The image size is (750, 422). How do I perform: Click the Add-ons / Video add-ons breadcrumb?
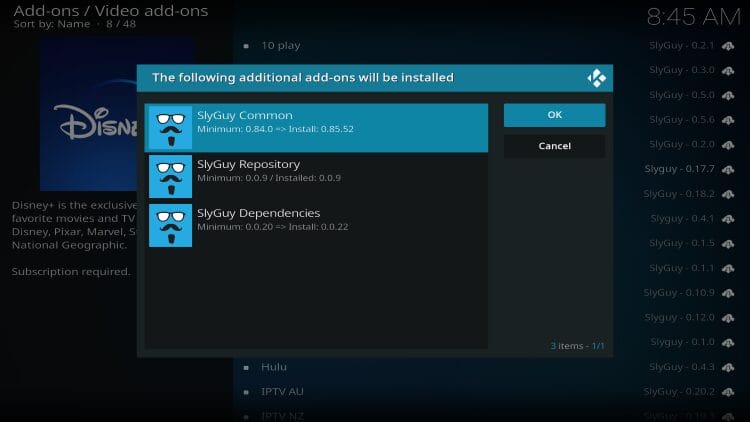[x=110, y=11]
